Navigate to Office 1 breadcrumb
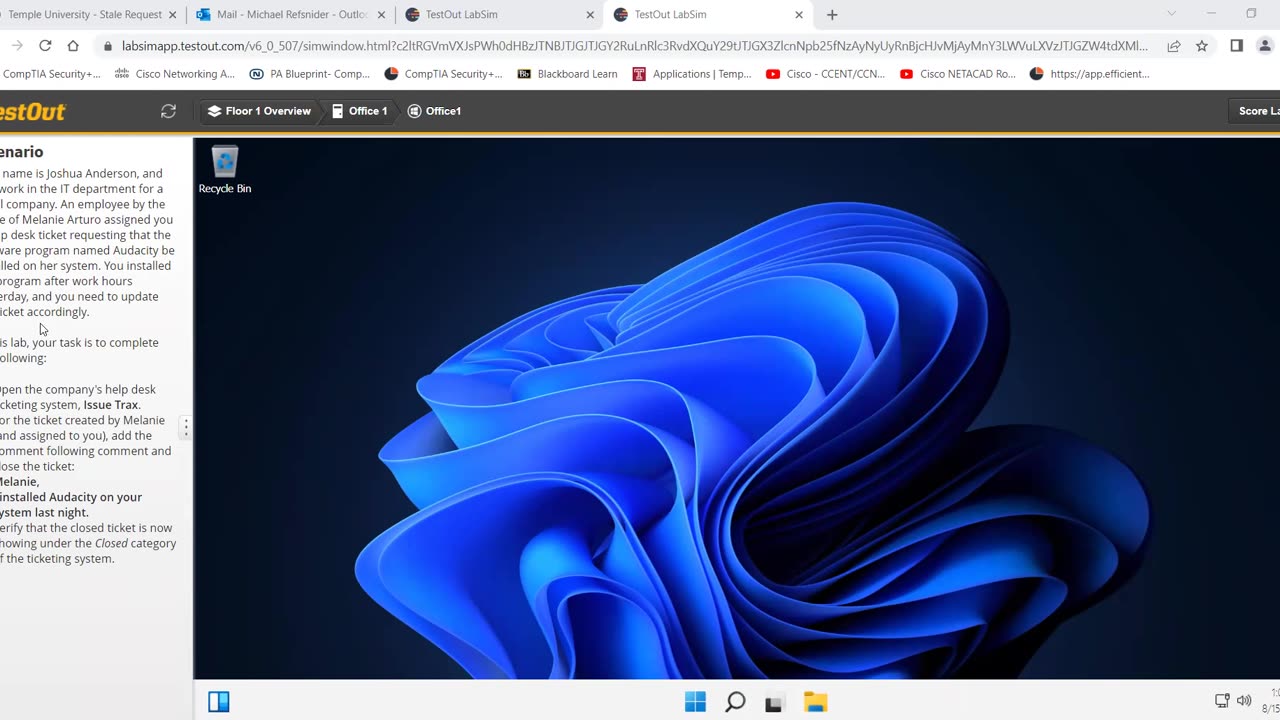 359,111
